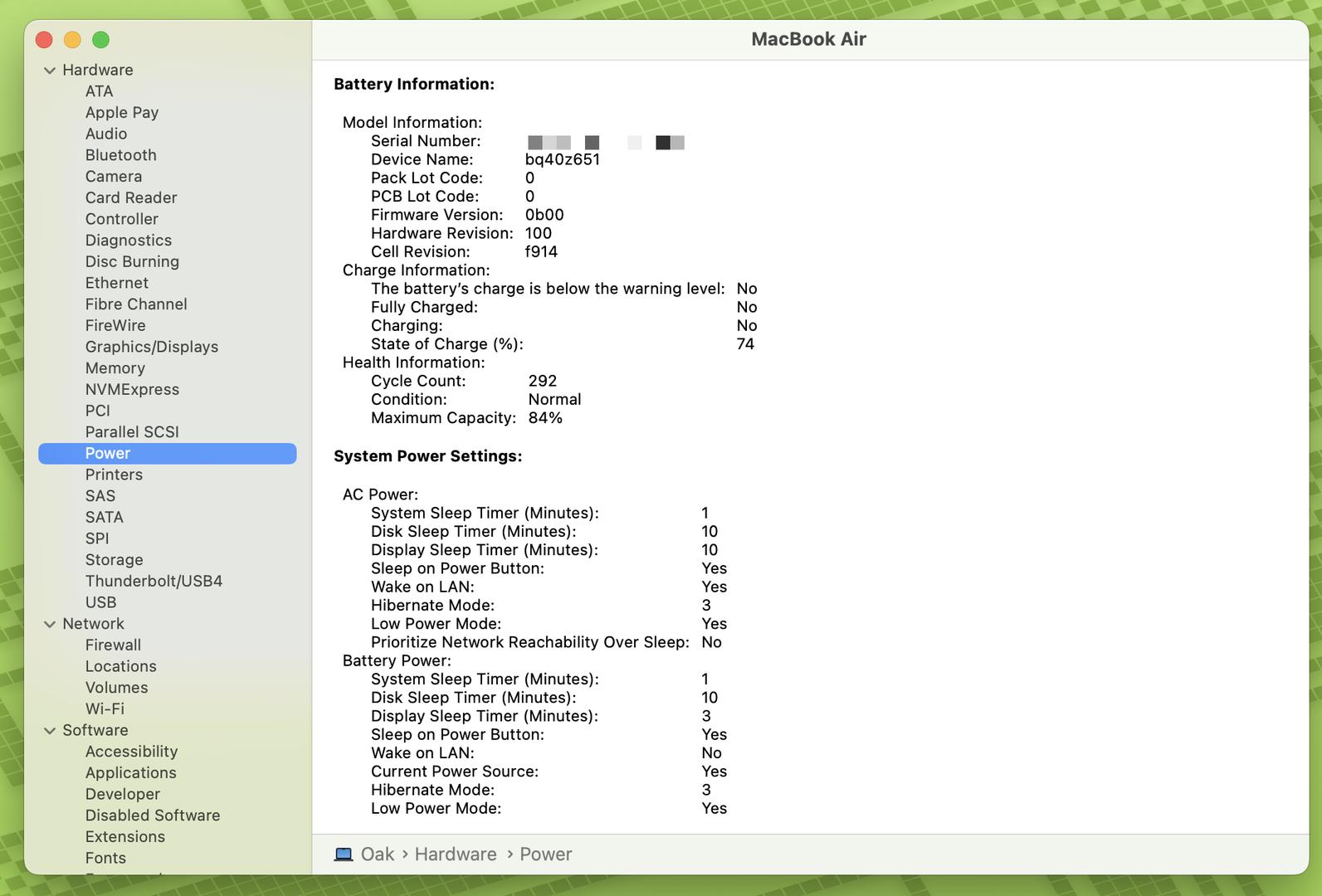The image size is (1322, 896).
Task: Click the Cycle Count value 292
Action: click(543, 381)
